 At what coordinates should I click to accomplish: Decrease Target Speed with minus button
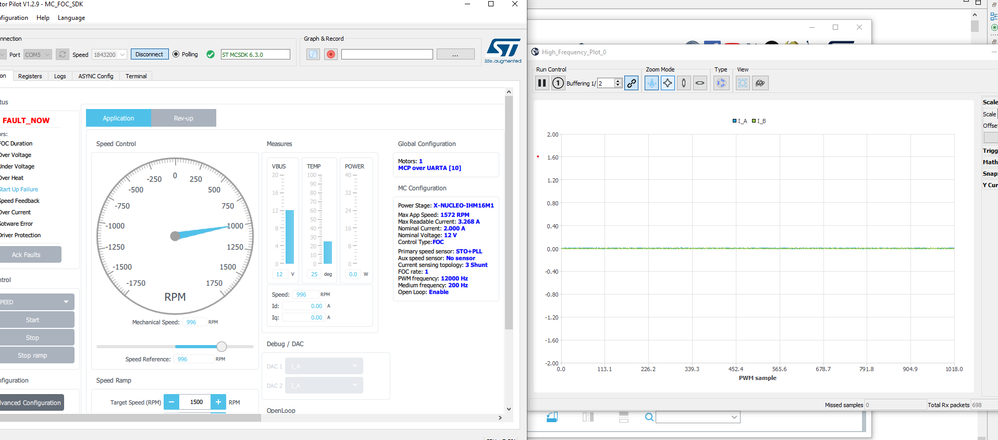[x=171, y=402]
